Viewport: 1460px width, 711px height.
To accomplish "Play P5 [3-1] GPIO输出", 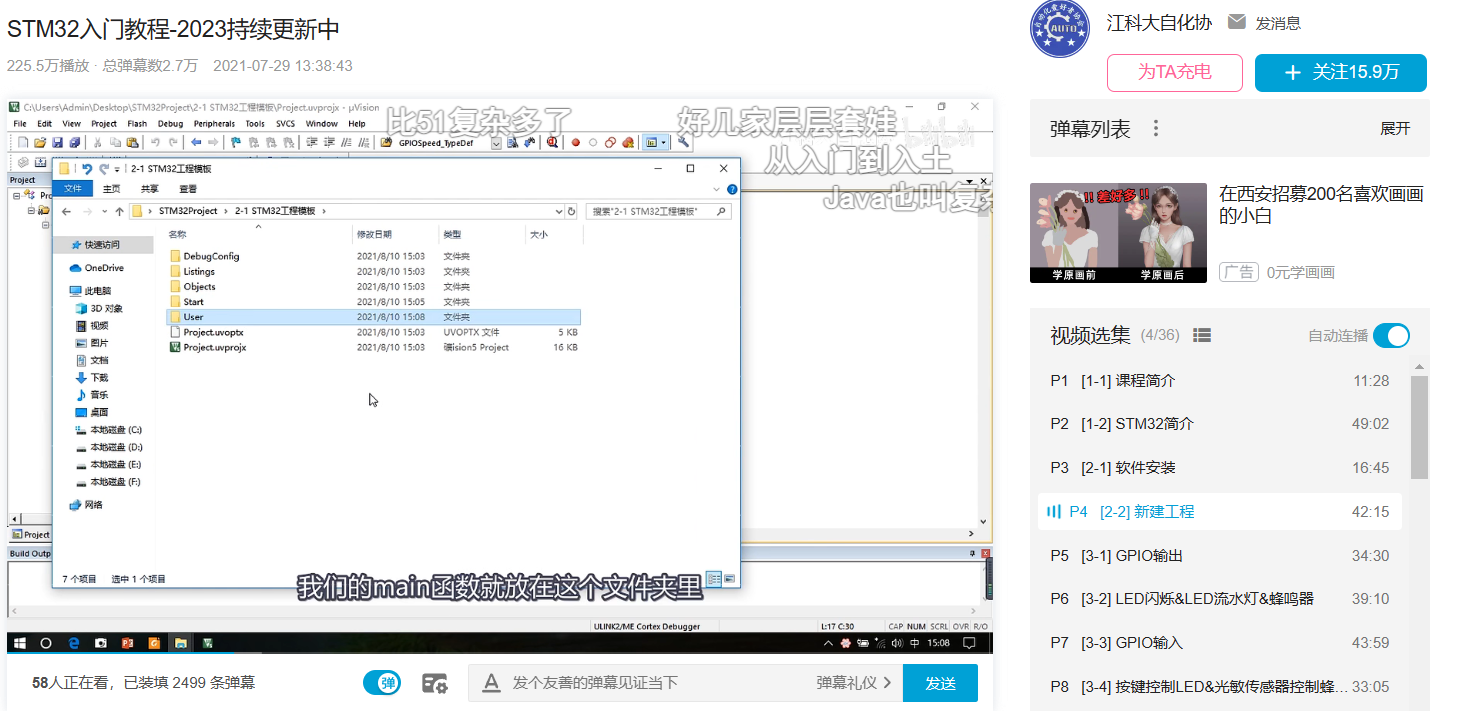I will (x=1220, y=555).
